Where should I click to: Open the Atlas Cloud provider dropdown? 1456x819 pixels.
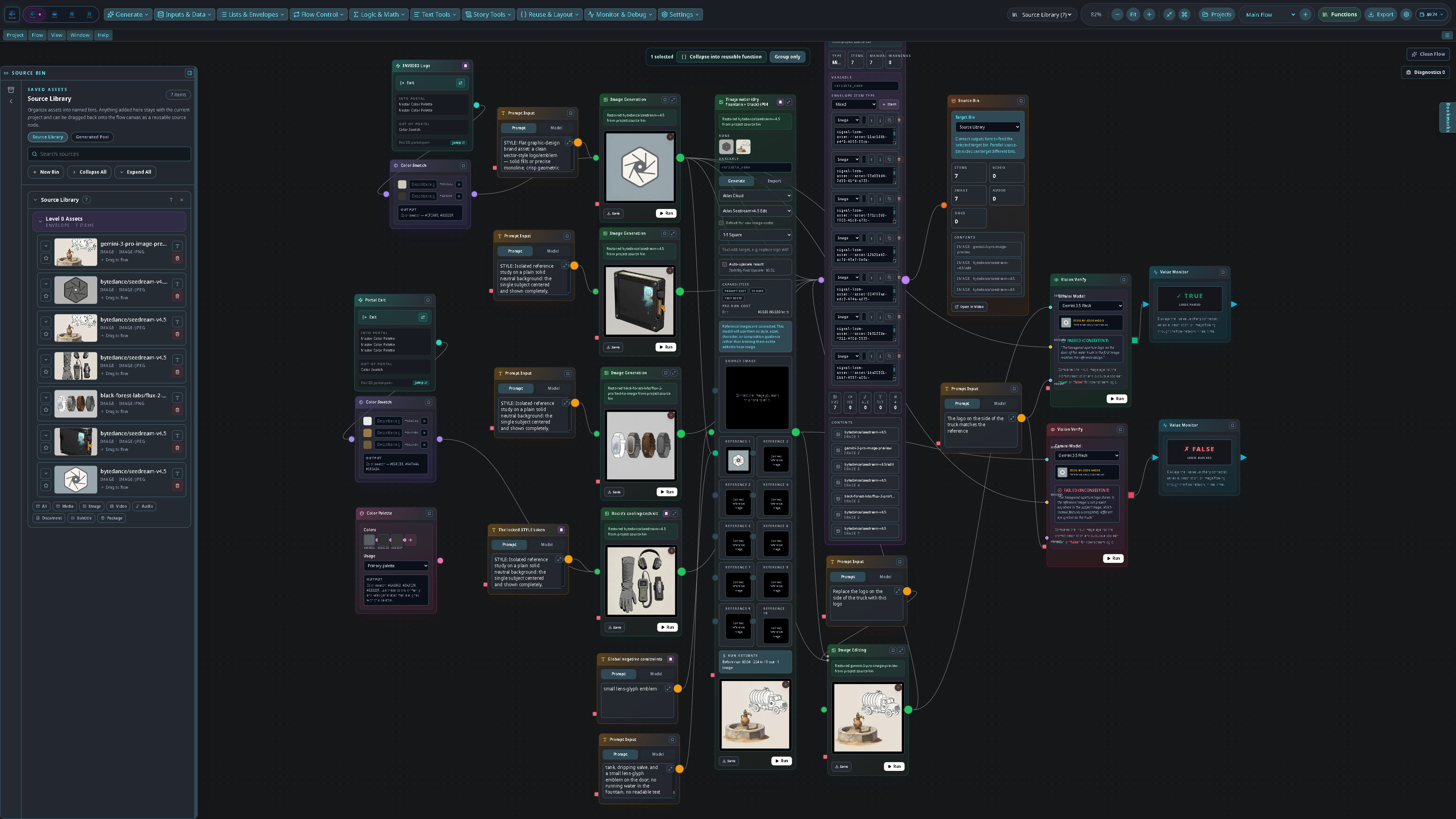click(756, 196)
